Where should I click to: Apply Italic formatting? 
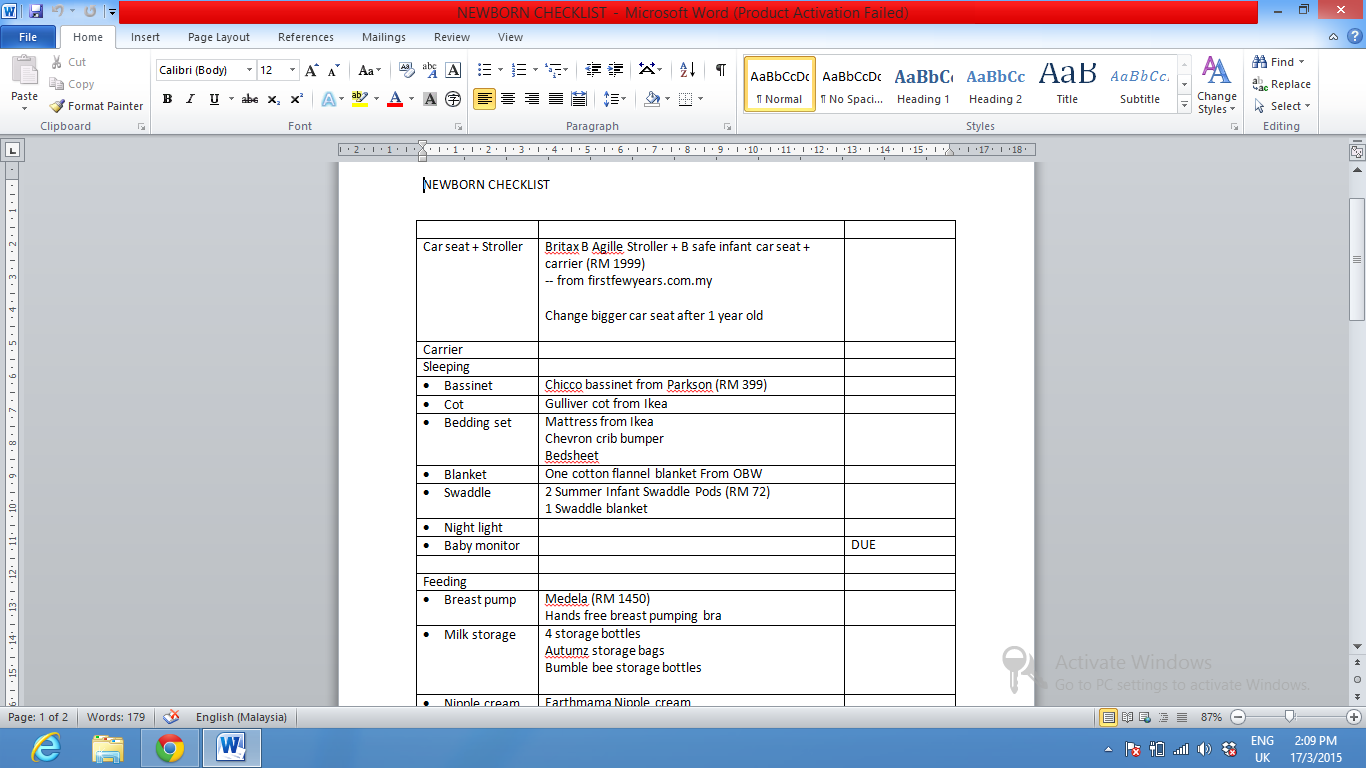click(x=190, y=99)
